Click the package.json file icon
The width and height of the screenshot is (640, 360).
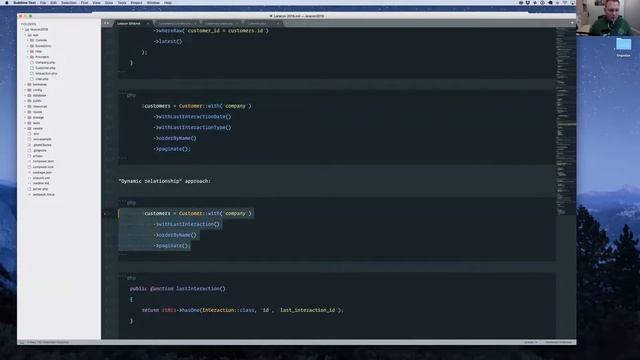29,172
